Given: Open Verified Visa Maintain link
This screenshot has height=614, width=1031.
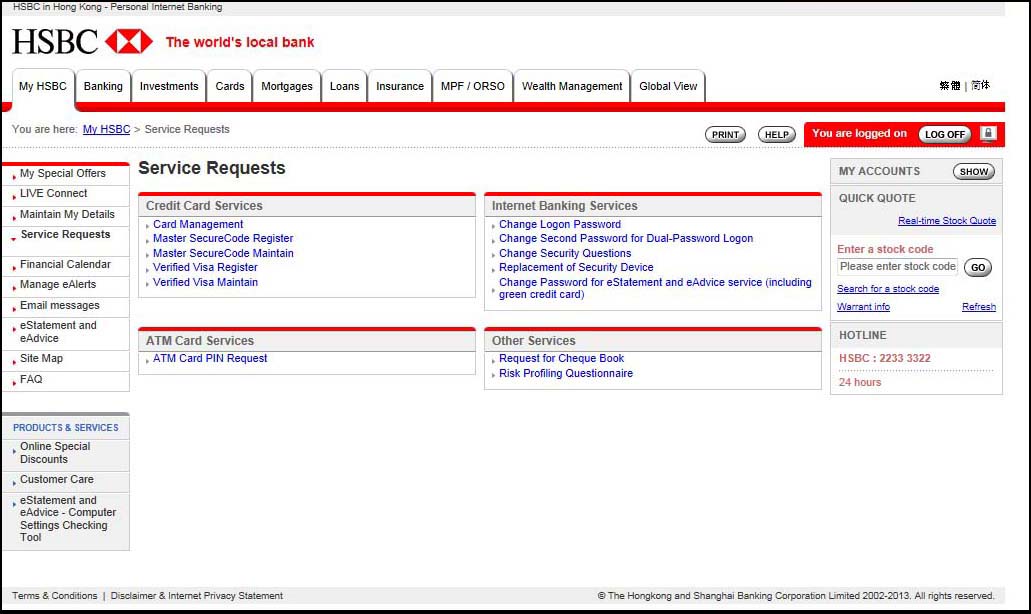Looking at the screenshot, I should tap(205, 282).
